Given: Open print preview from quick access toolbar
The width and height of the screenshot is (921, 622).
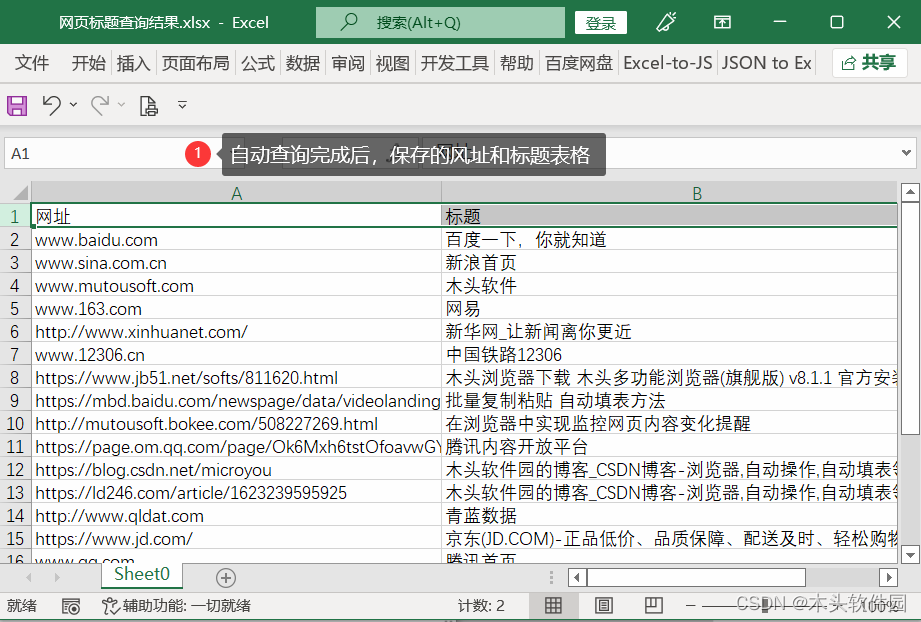Looking at the screenshot, I should click(149, 106).
